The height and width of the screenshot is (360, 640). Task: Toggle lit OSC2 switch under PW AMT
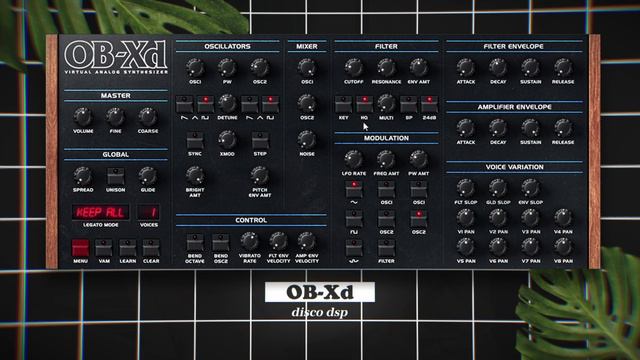coord(419,219)
